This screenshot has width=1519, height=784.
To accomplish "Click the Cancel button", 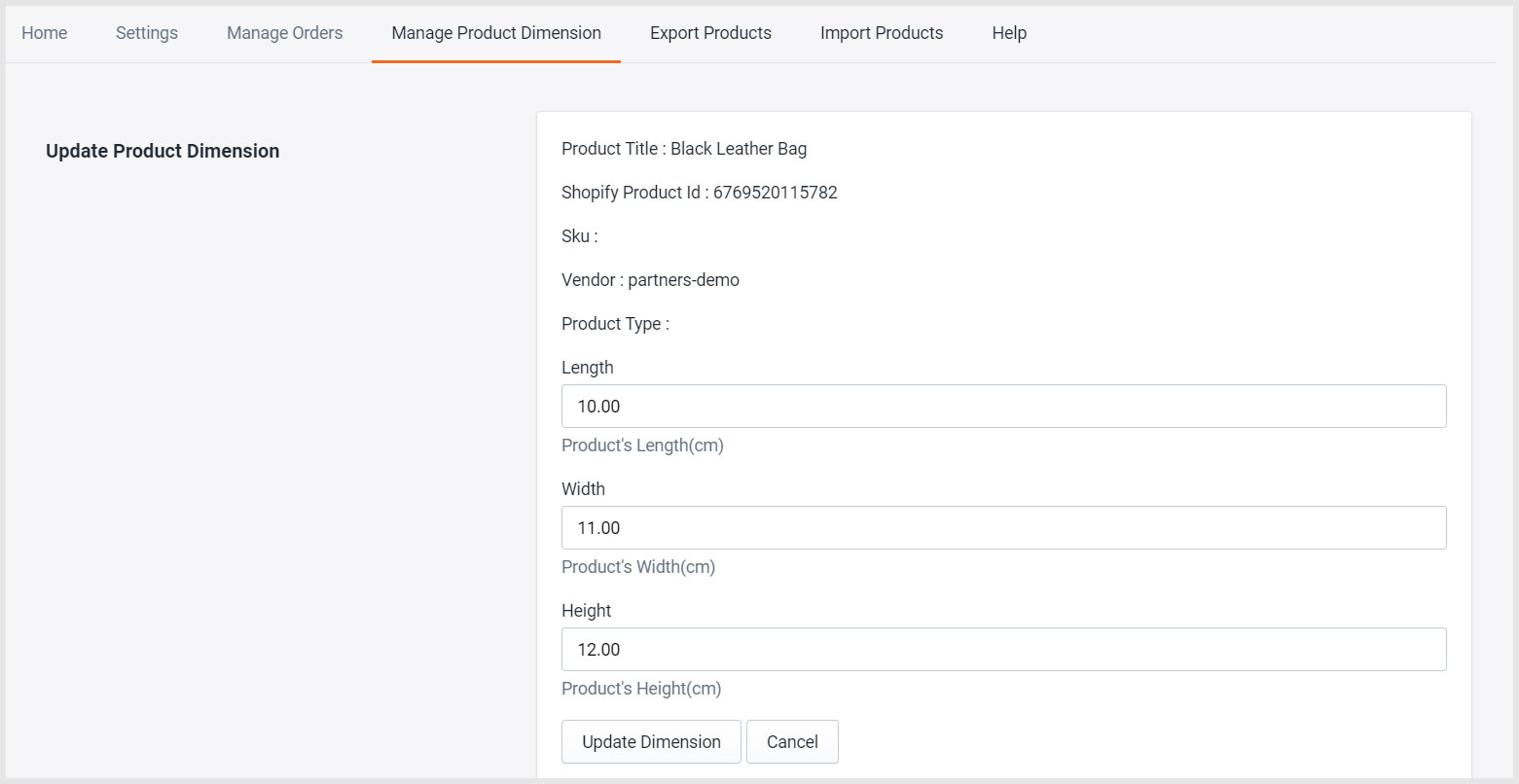I will pyautogui.click(x=792, y=741).
